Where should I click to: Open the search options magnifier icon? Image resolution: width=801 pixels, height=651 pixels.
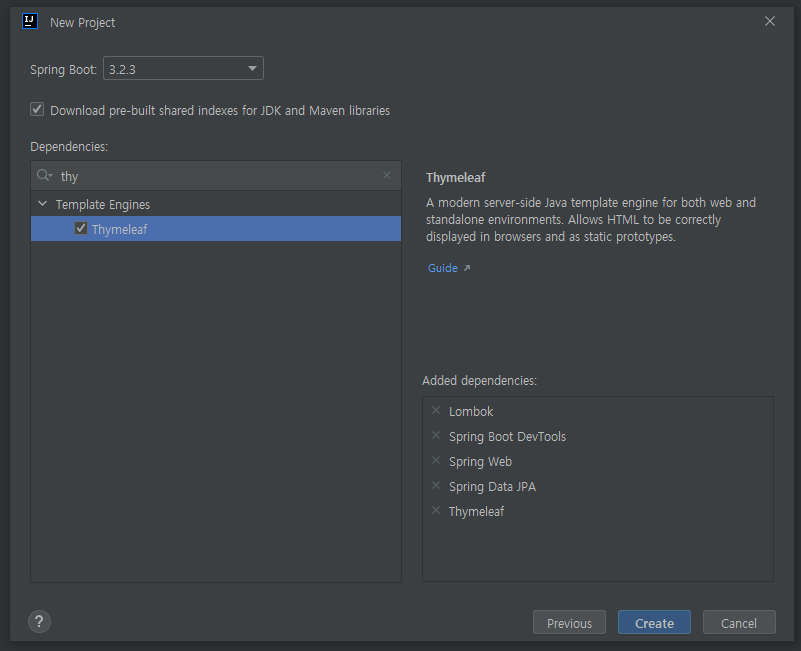click(44, 176)
